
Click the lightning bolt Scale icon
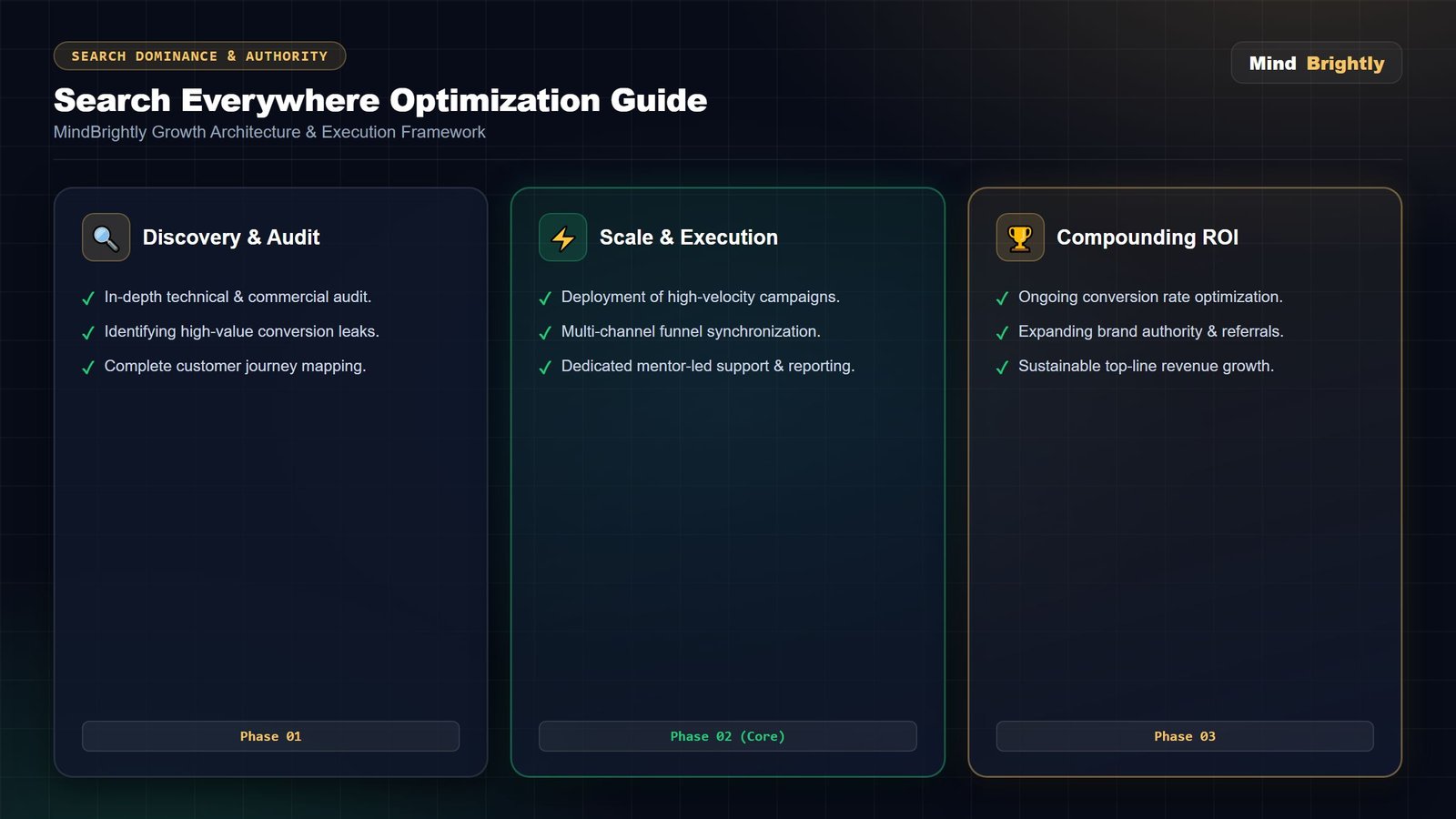point(562,238)
